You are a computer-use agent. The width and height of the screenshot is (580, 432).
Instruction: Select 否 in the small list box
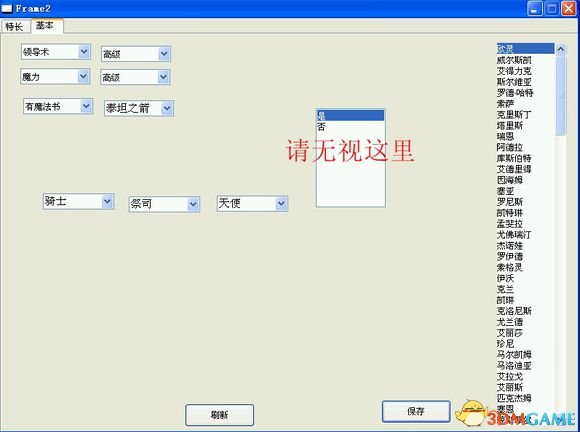pyautogui.click(x=350, y=127)
